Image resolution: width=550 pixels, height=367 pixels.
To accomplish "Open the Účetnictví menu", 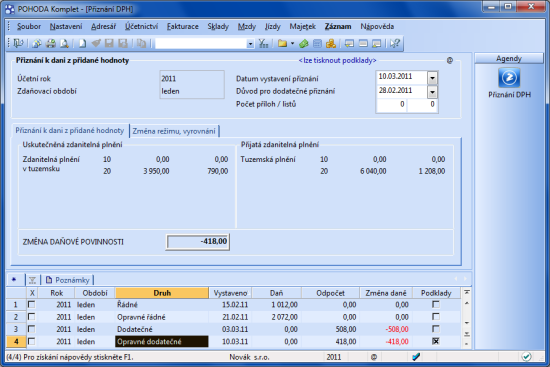I will (x=141, y=26).
